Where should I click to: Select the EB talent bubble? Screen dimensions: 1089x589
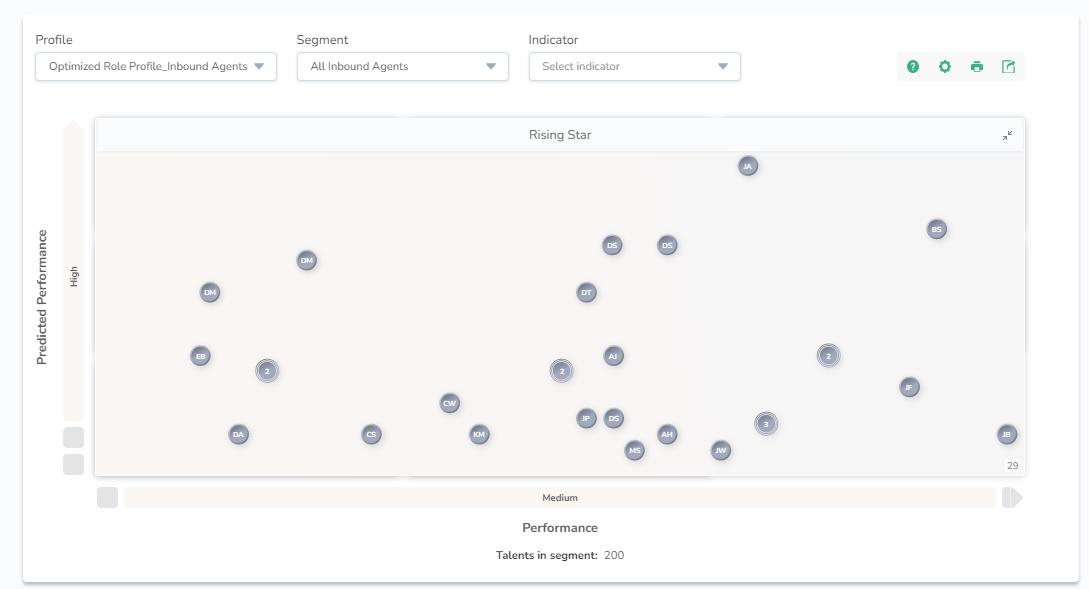click(x=201, y=356)
